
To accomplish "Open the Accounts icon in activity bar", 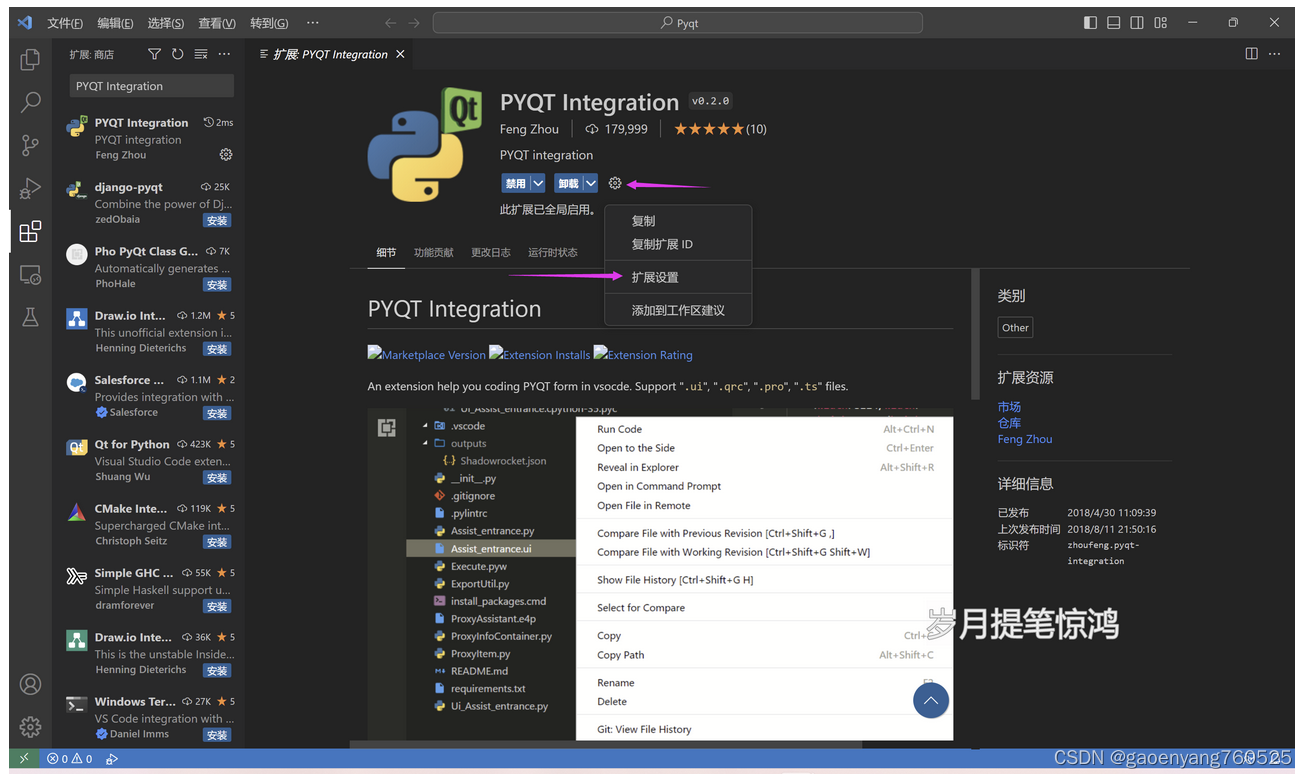I will pyautogui.click(x=30, y=684).
